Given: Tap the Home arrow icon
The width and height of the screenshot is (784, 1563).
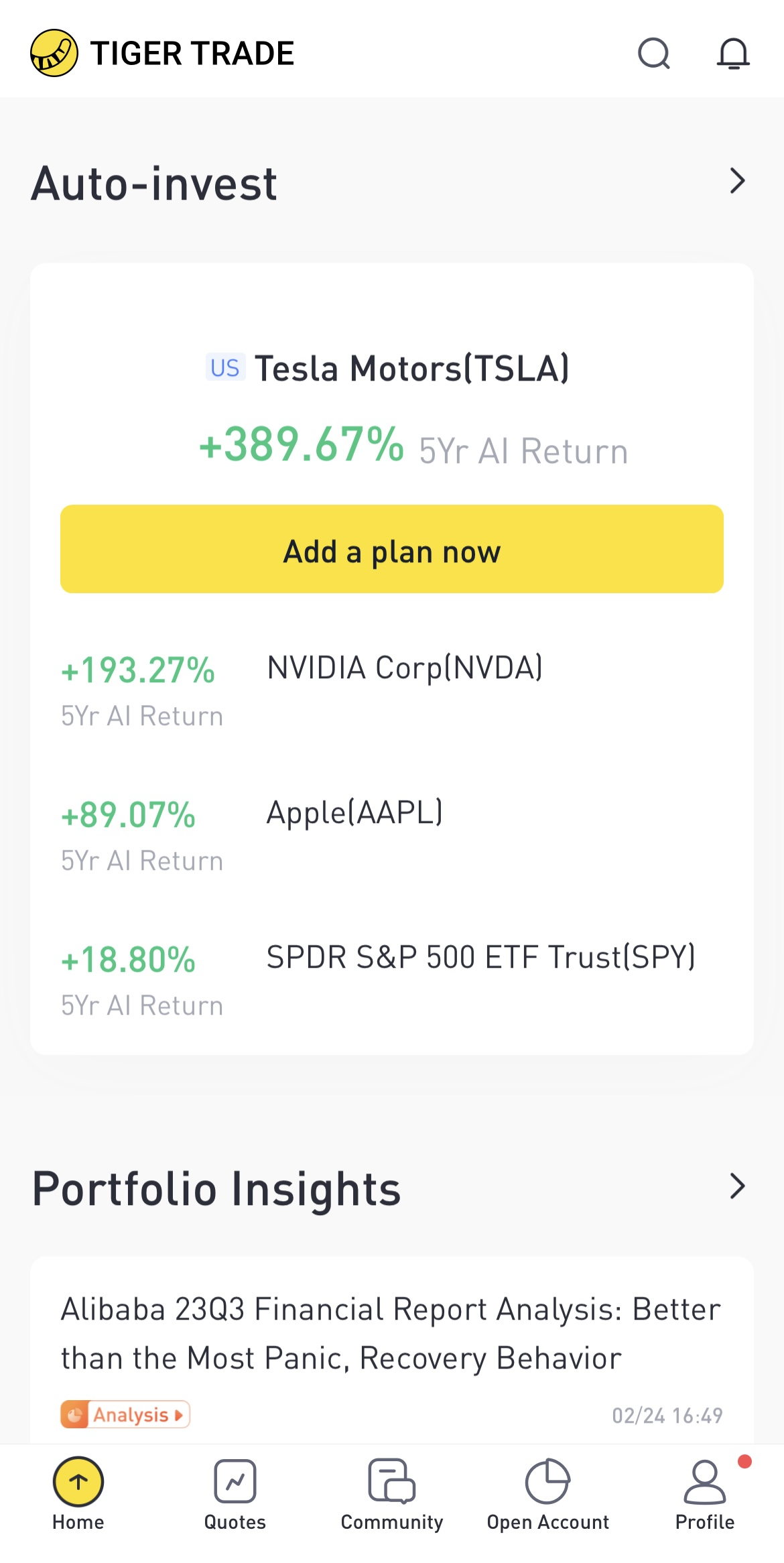Looking at the screenshot, I should pos(78,1482).
